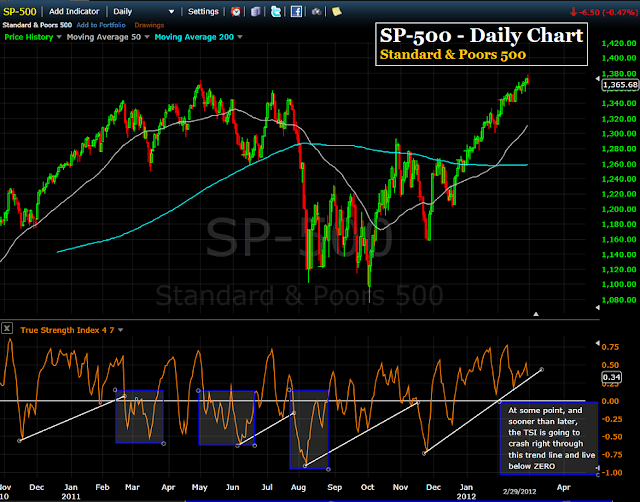
Task: Click the 1,300.00 price axis label
Action: coord(619,134)
